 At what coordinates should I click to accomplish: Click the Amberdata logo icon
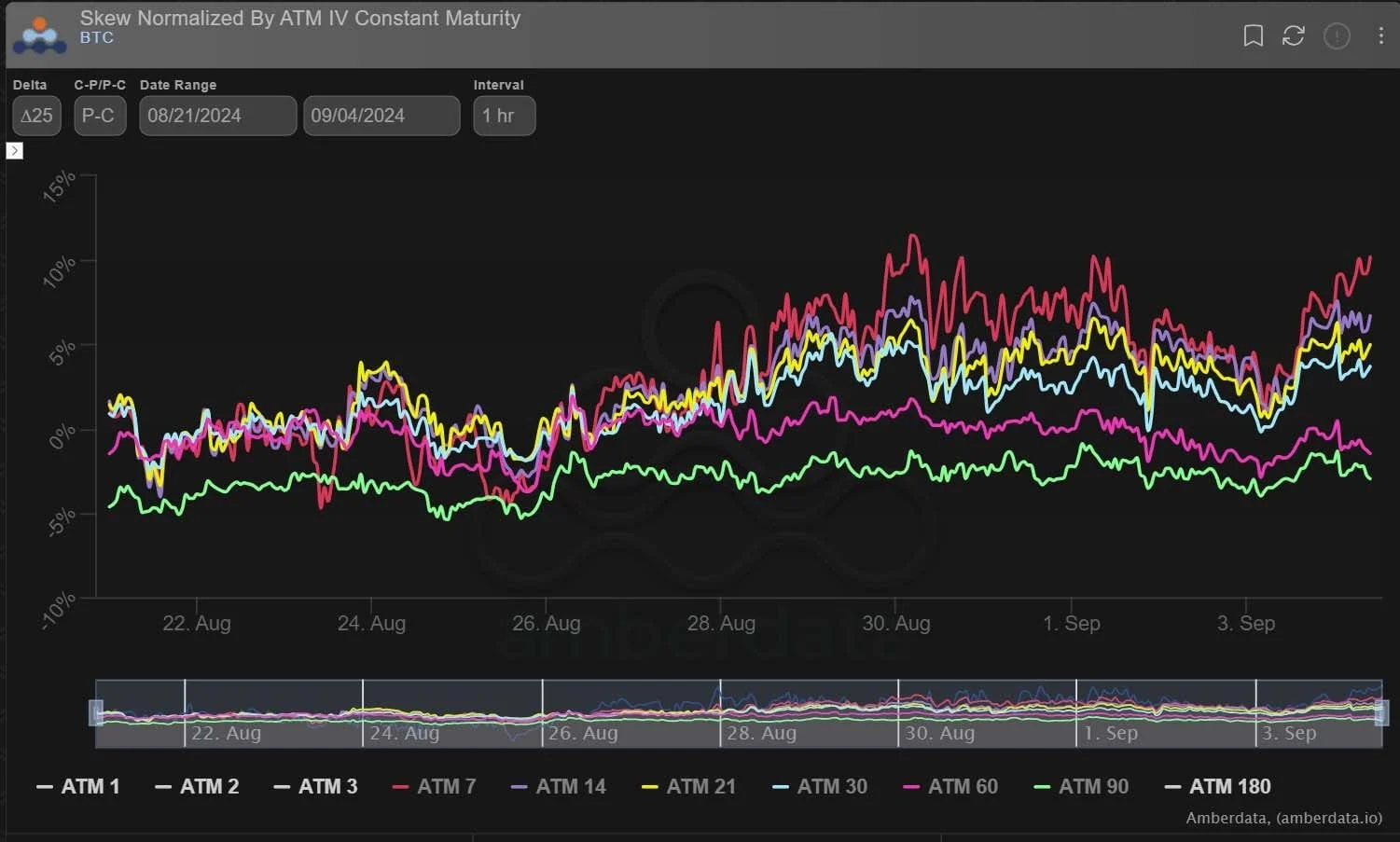pyautogui.click(x=39, y=35)
